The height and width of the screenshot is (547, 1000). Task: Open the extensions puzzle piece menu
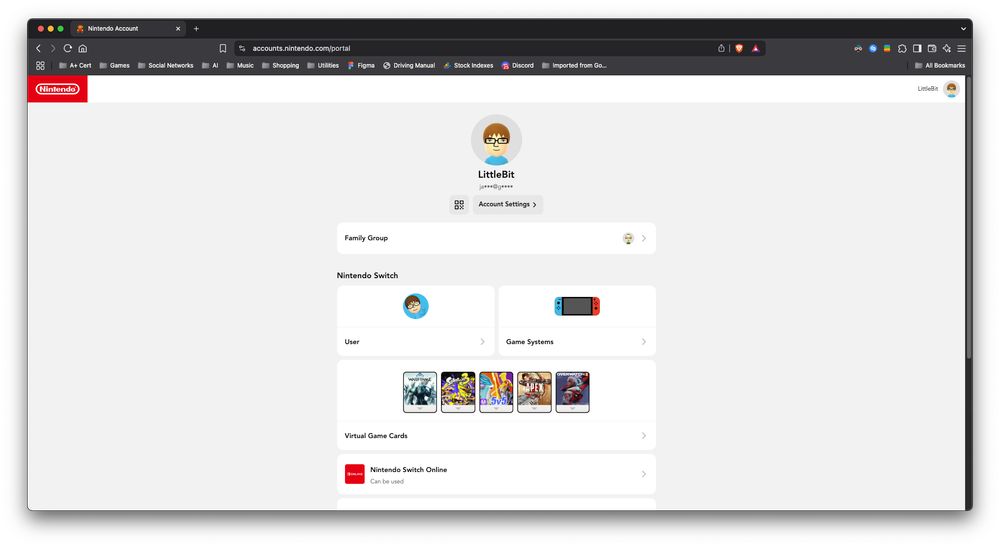pos(902,48)
